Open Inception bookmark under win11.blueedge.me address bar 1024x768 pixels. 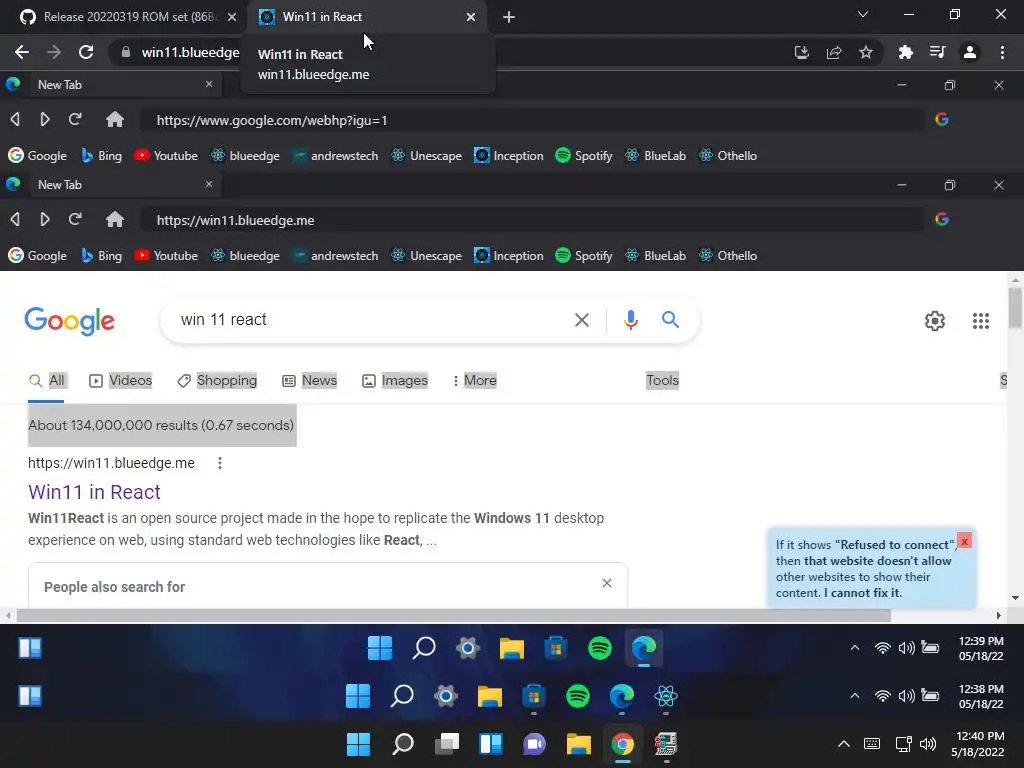click(x=509, y=255)
